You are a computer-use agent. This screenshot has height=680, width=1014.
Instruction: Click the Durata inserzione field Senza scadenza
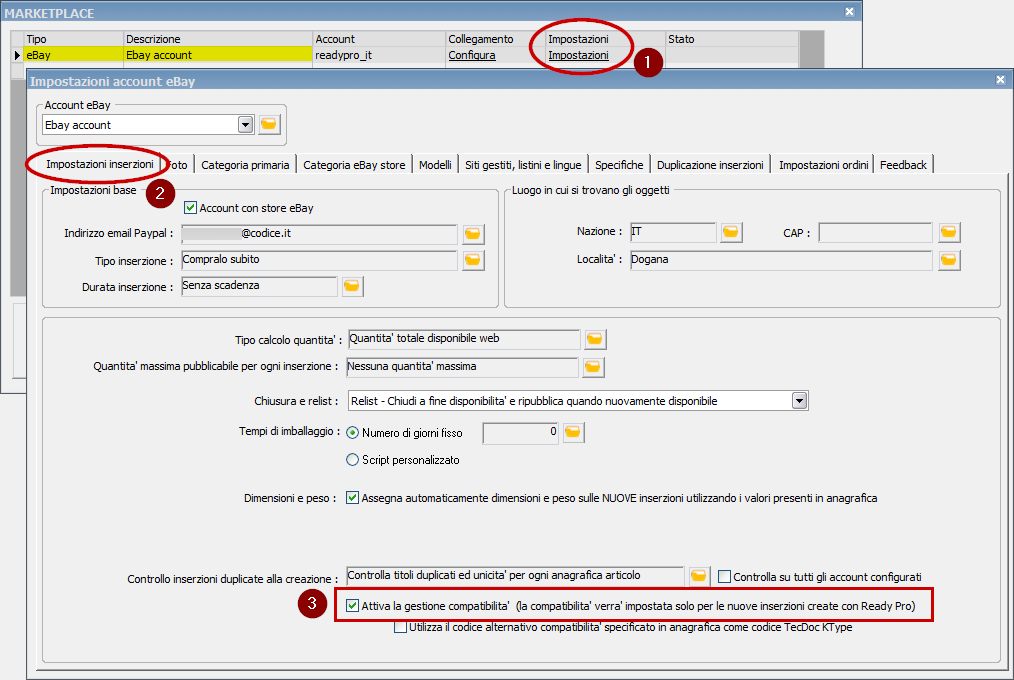(x=259, y=286)
